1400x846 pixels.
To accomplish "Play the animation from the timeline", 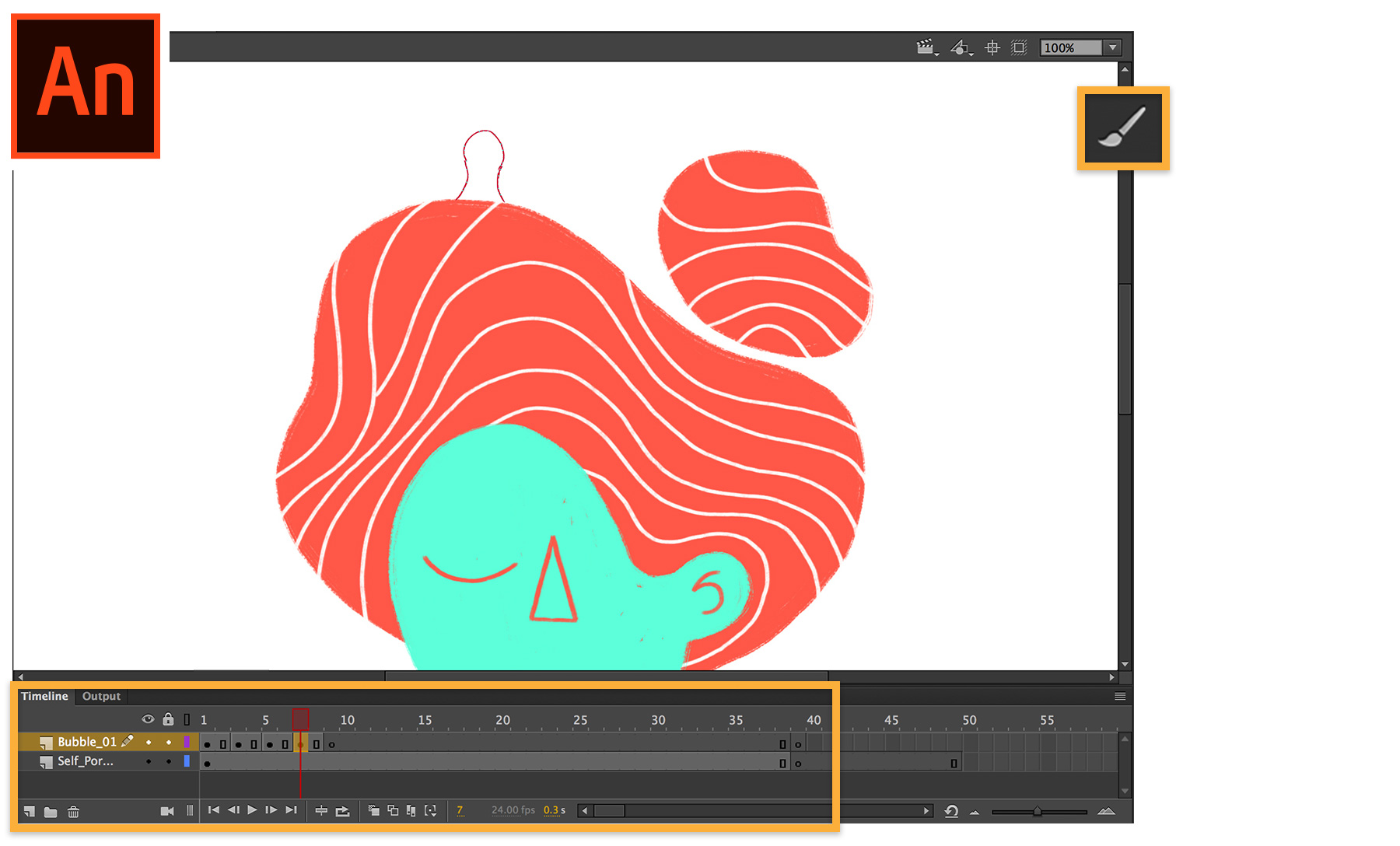I will 252,811.
